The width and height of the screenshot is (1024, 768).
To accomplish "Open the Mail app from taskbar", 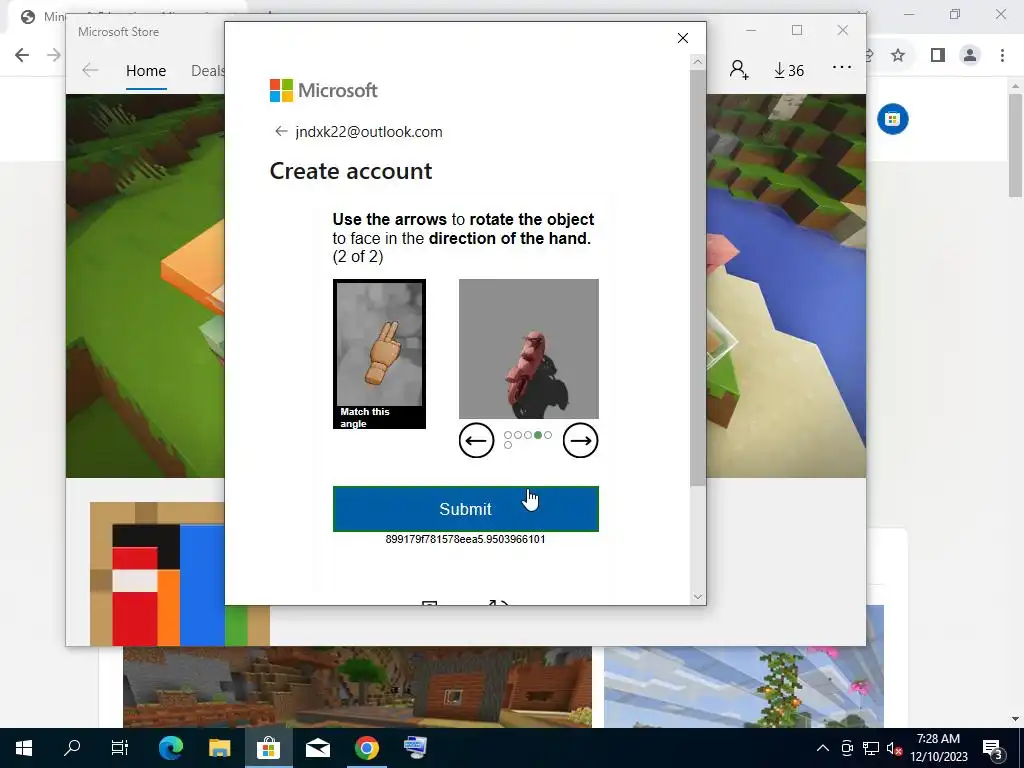I will (x=317, y=748).
